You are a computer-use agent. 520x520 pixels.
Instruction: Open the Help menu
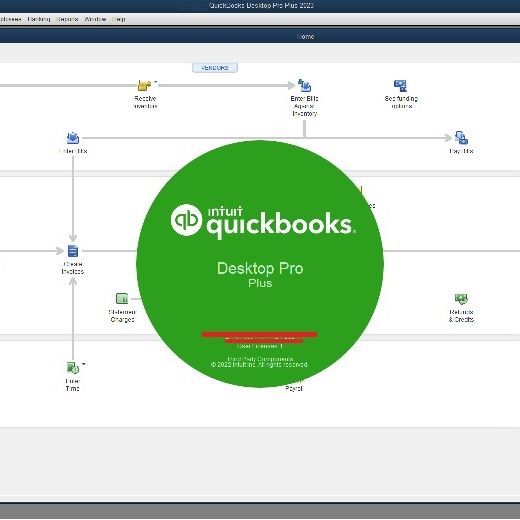coord(119,19)
